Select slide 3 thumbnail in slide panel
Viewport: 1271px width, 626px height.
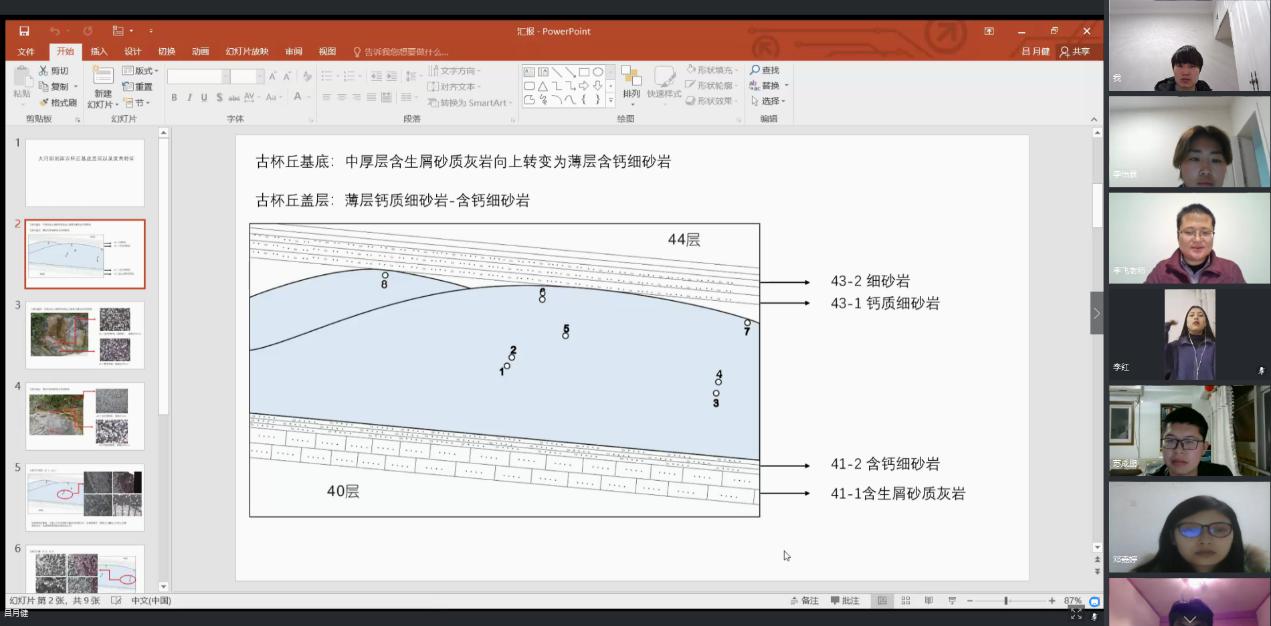click(85, 335)
